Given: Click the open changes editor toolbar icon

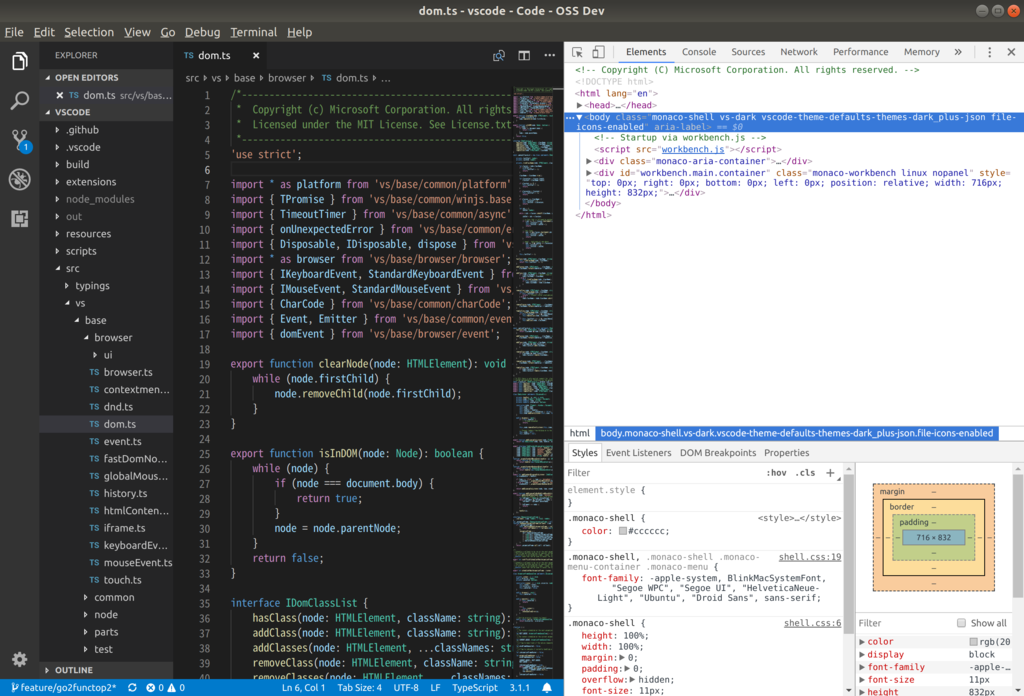Looking at the screenshot, I should (x=499, y=55).
